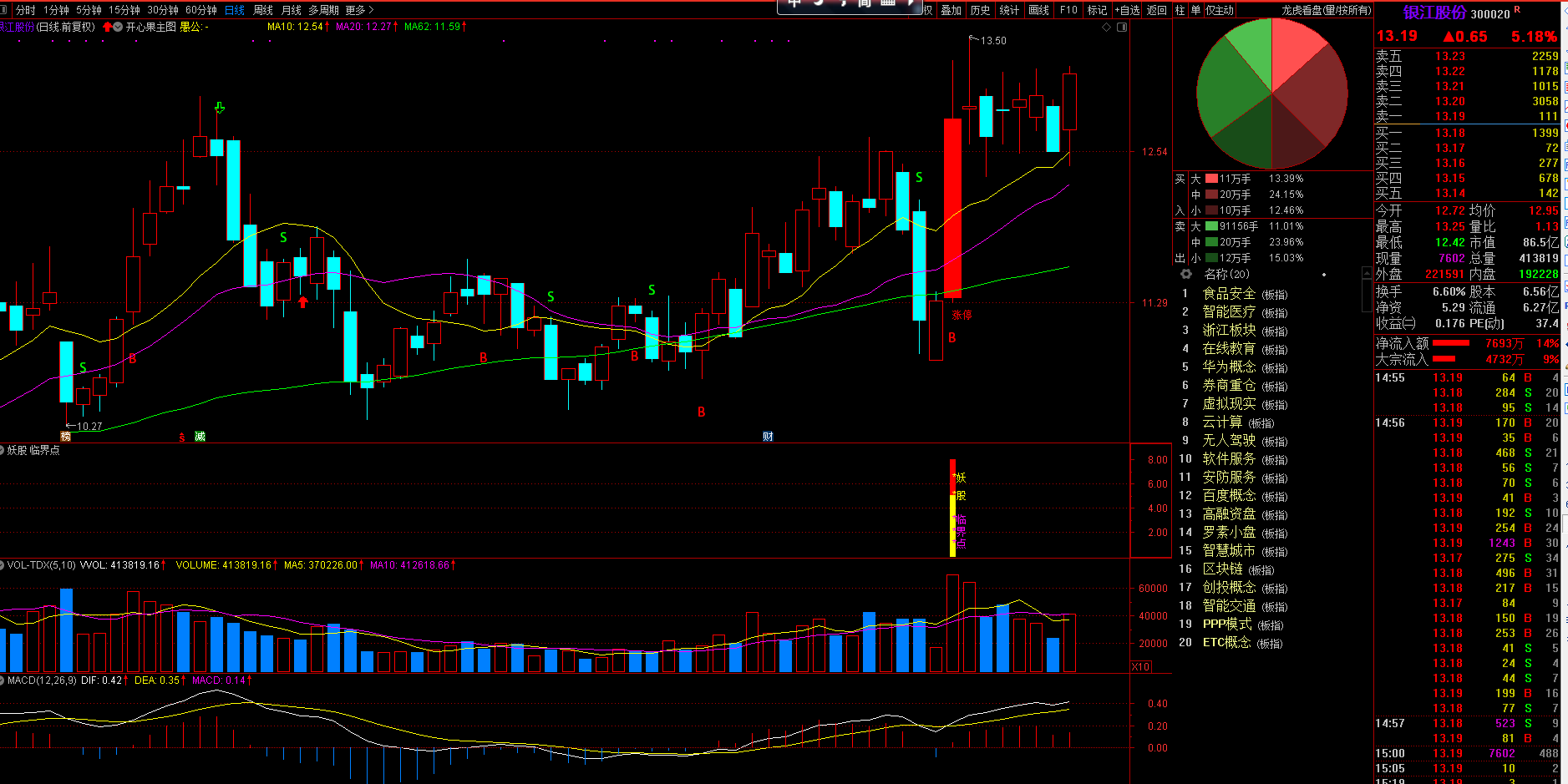1568x784 pixels.
Task: Click the panel layout icon beside the diamond
Action: [1122, 27]
